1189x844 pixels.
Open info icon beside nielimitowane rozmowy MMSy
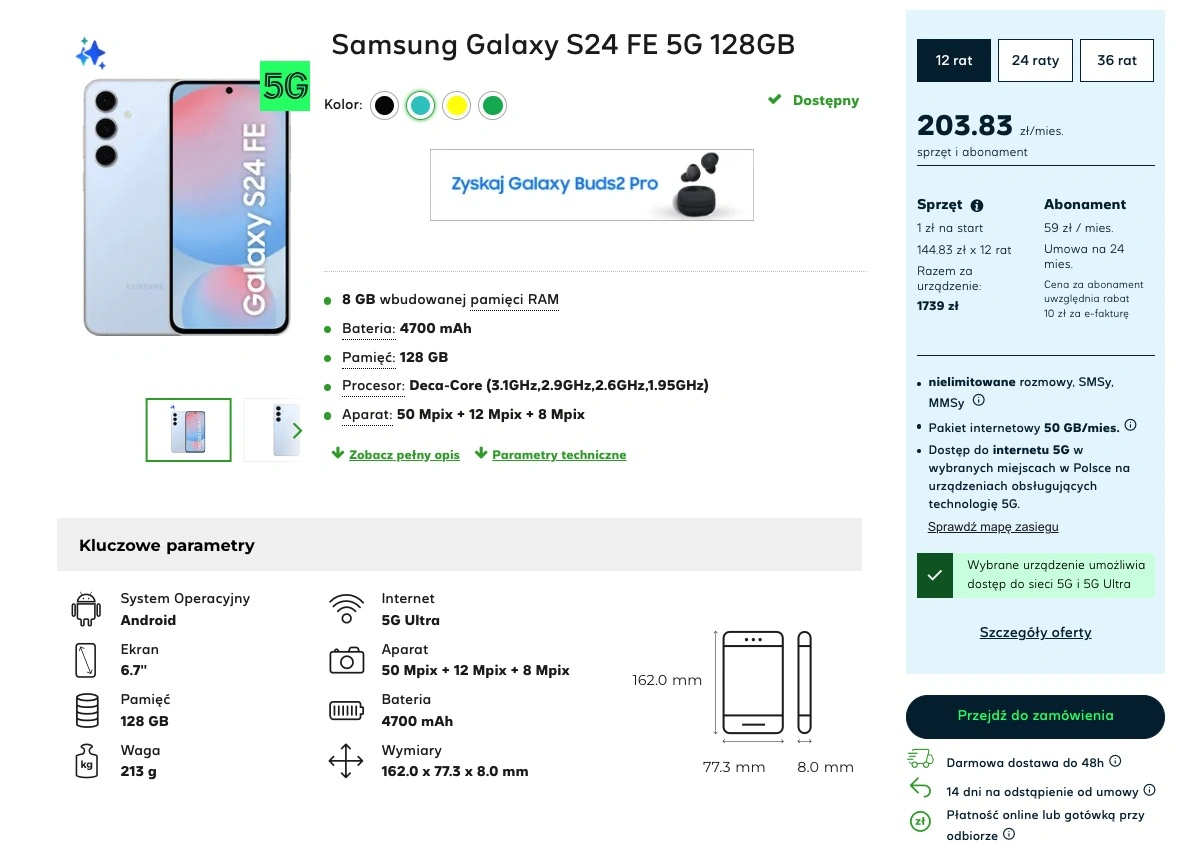click(x=978, y=400)
